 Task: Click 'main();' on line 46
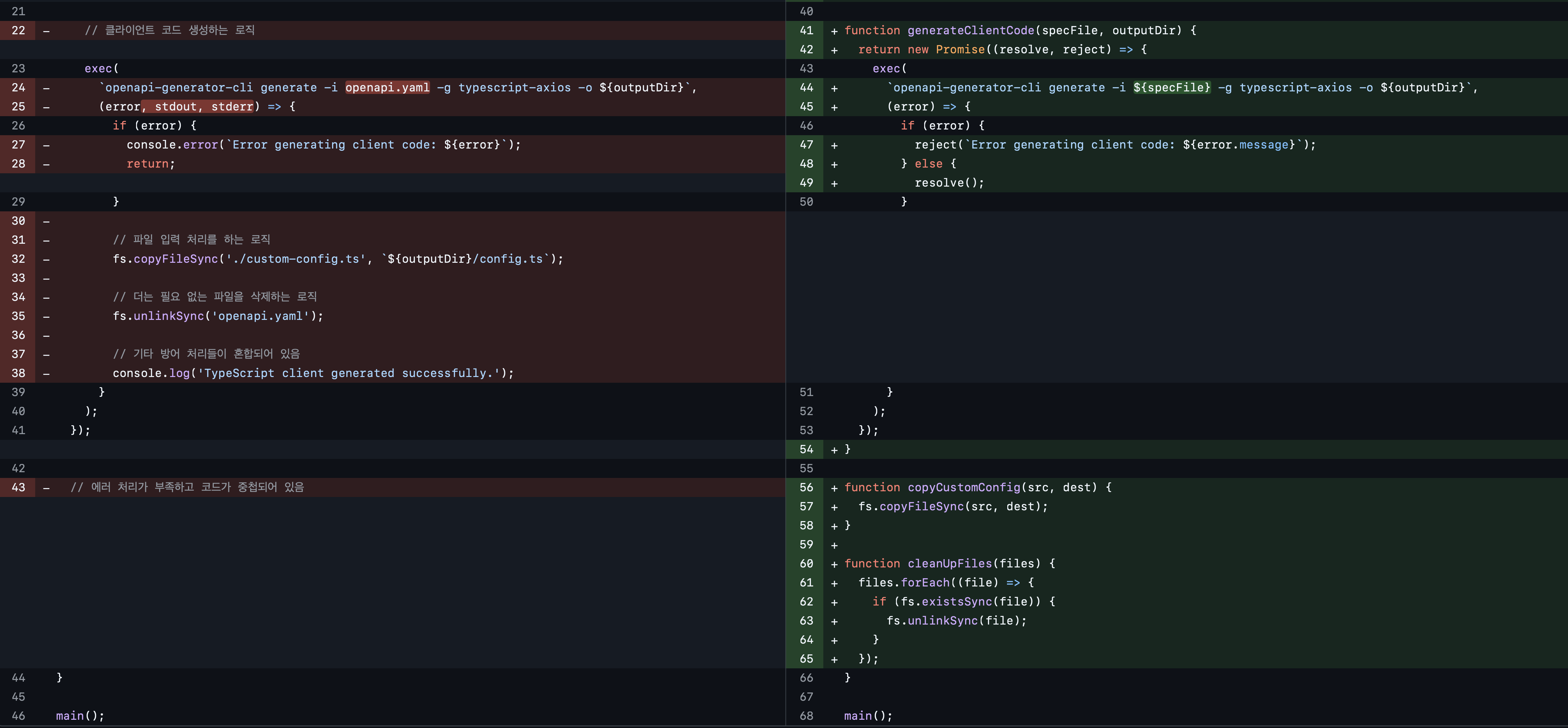(80, 716)
